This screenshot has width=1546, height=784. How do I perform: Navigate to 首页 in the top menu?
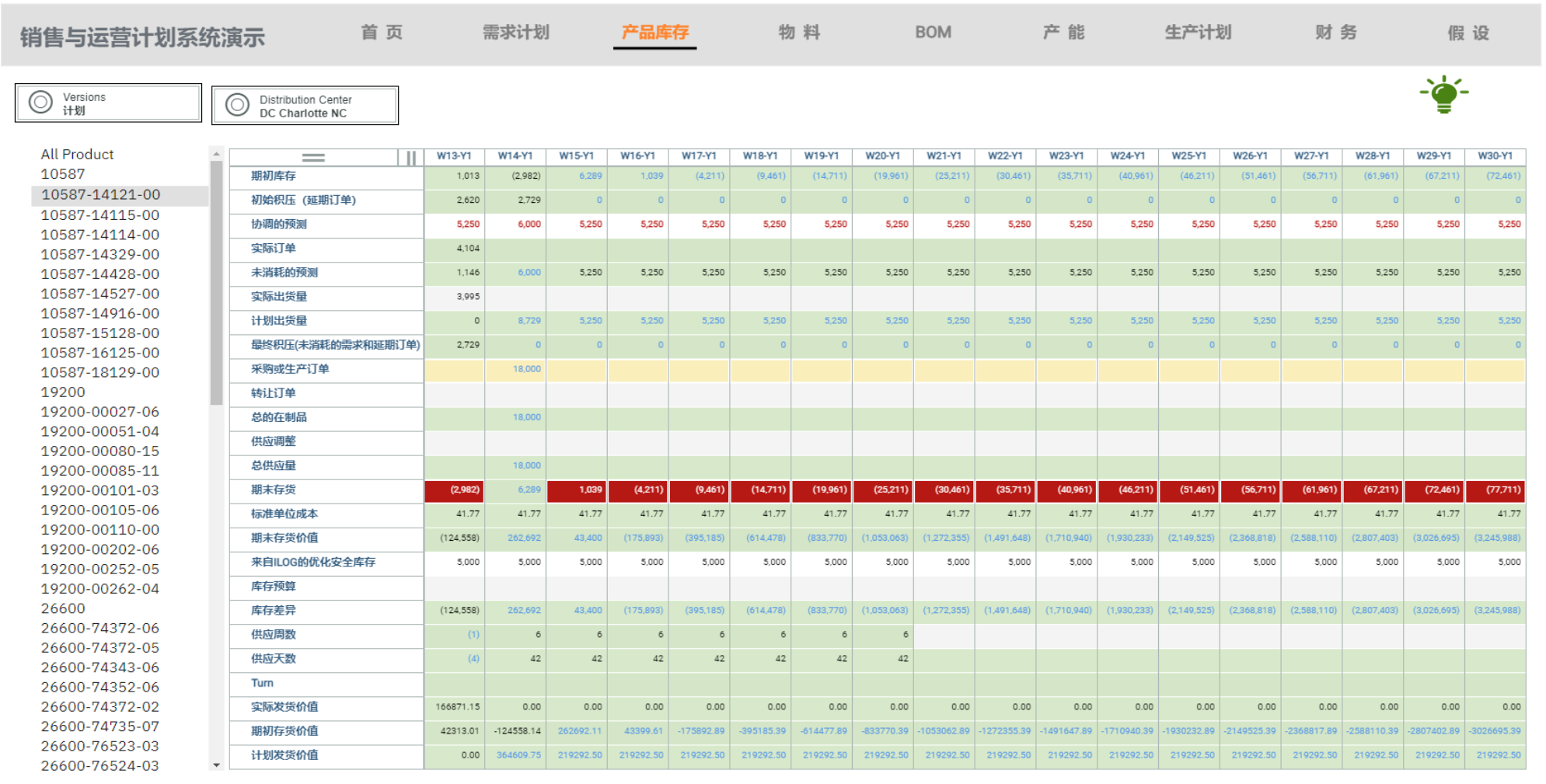coord(382,33)
